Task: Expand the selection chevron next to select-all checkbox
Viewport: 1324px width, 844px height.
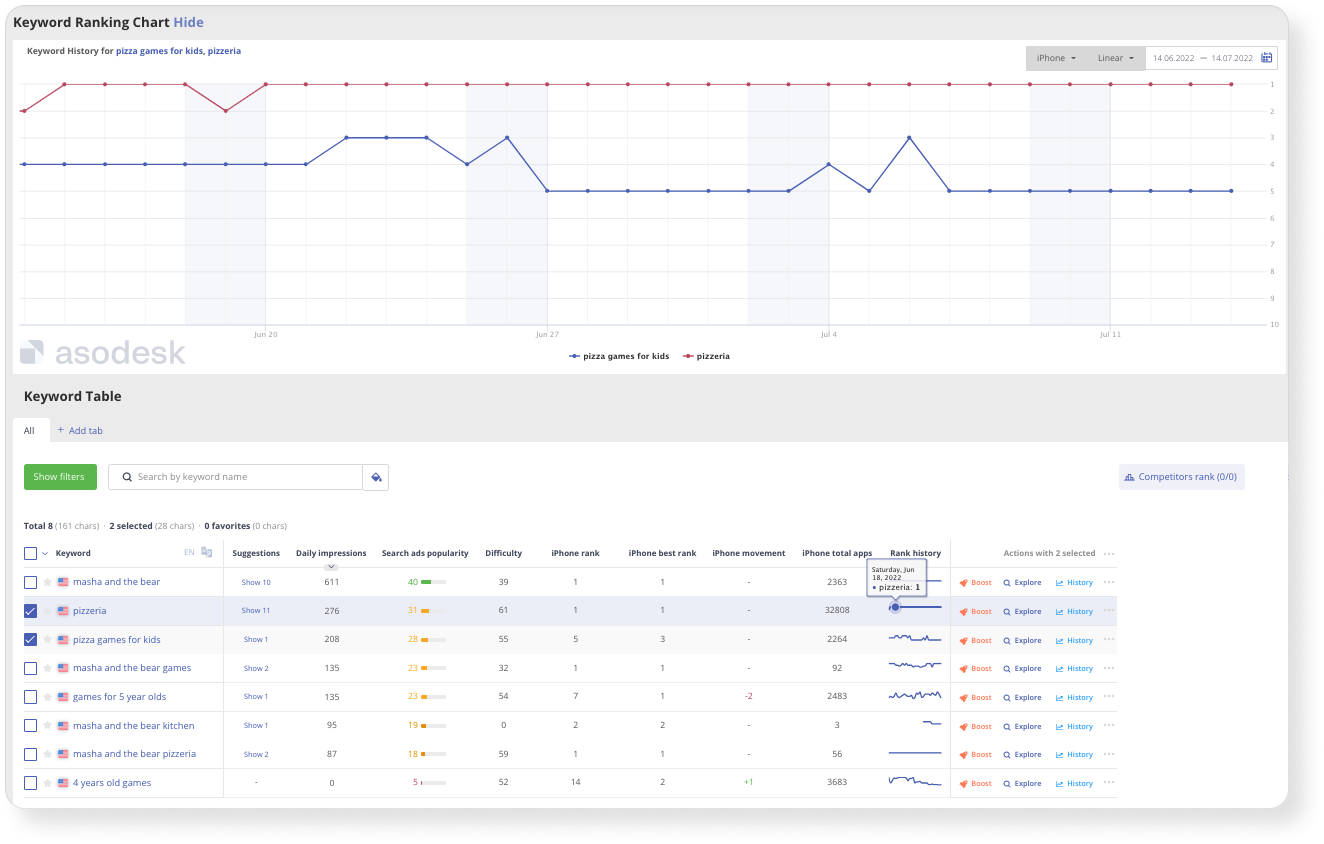Action: 43,552
